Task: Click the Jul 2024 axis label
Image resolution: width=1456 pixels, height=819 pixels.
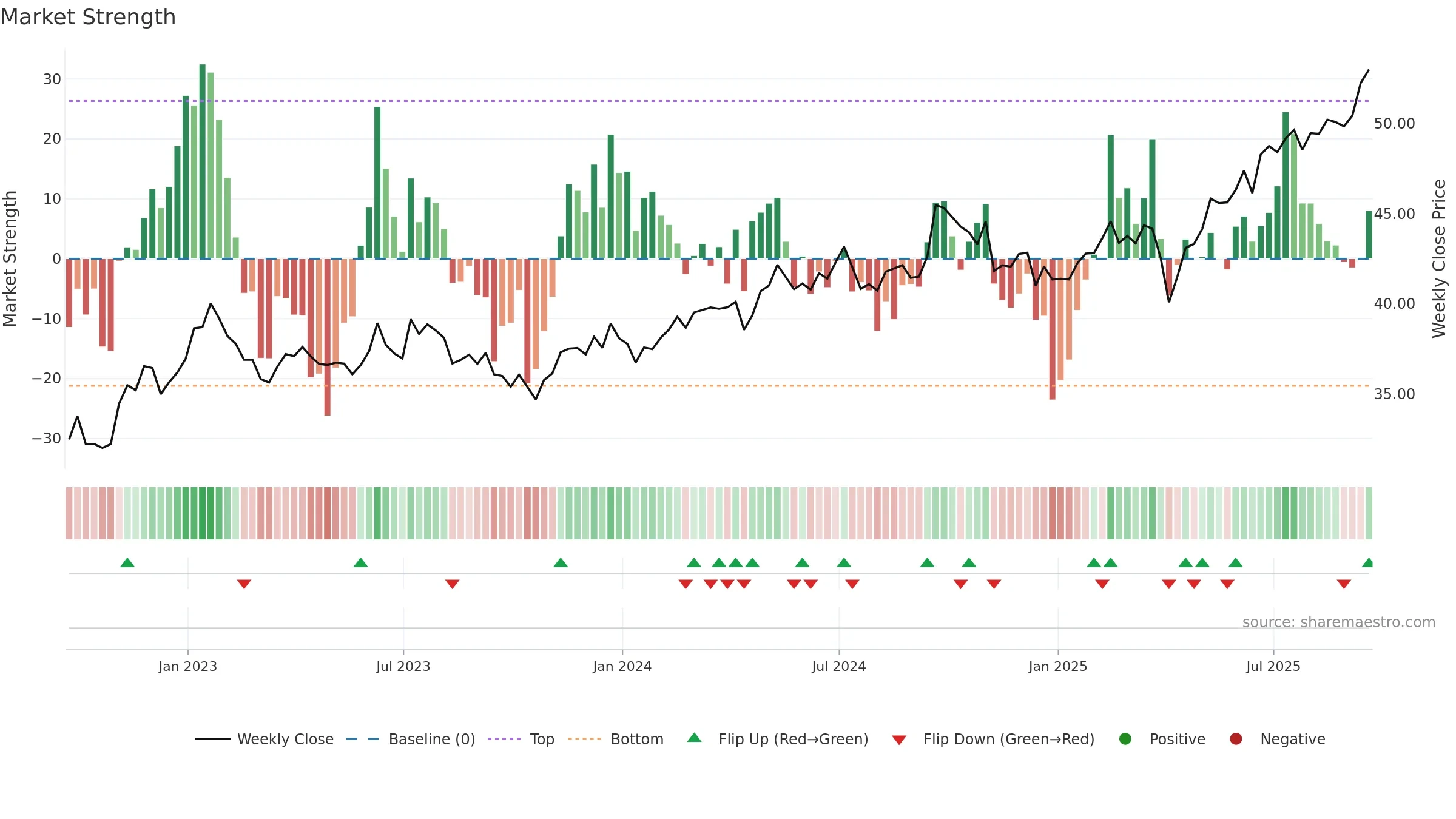Action: click(839, 666)
